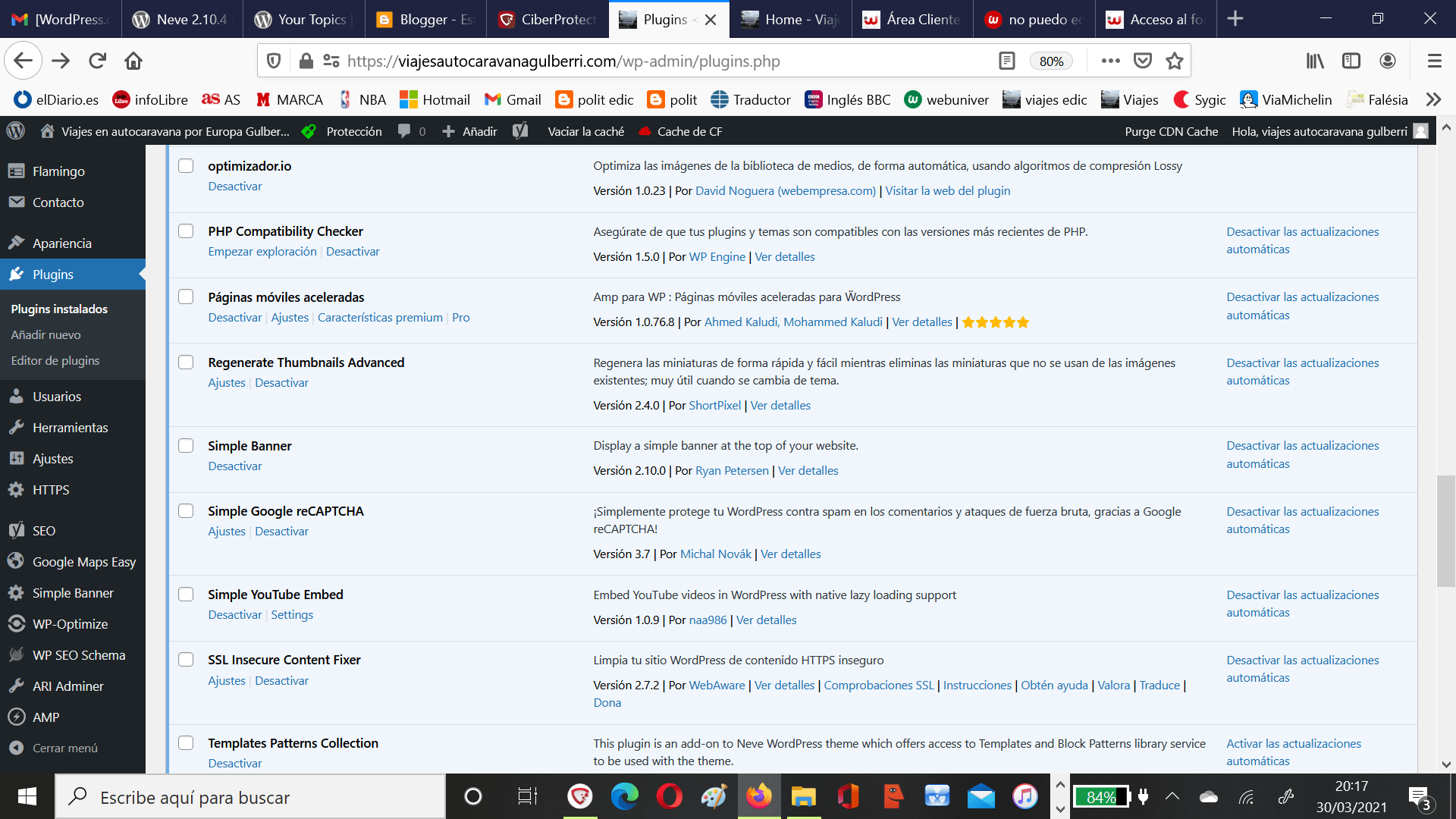The height and width of the screenshot is (819, 1456).
Task: Switch to the Blogger browser tab
Action: pos(425,19)
